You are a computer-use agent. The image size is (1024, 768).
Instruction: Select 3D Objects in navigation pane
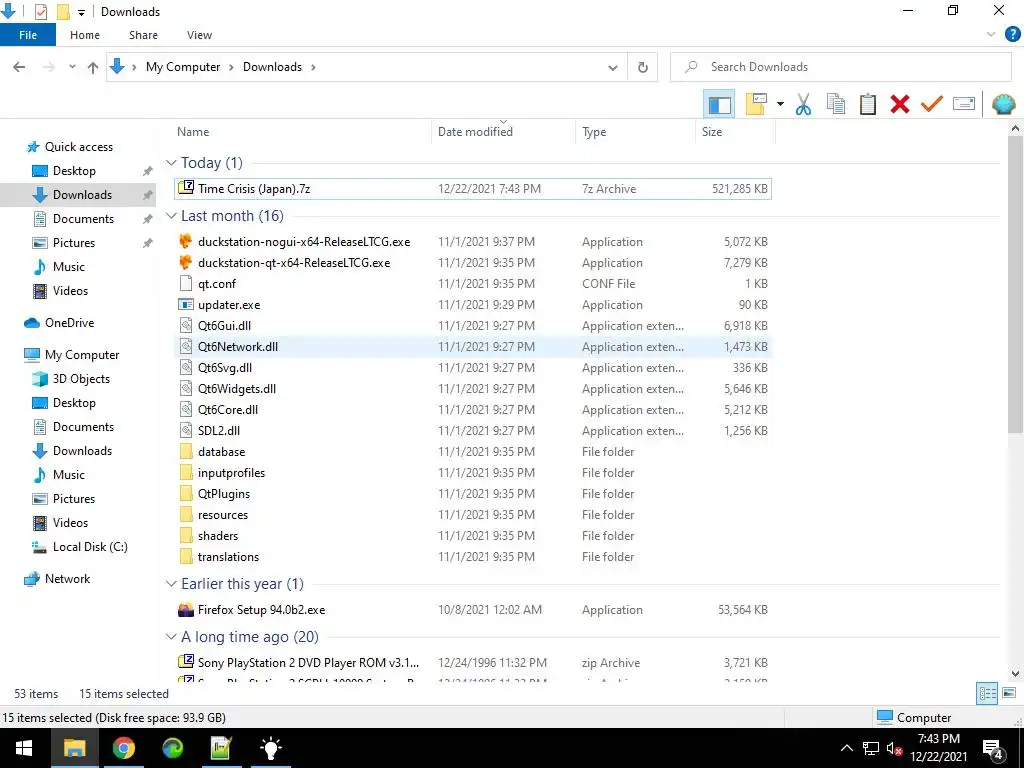pyautogui.click(x=81, y=379)
